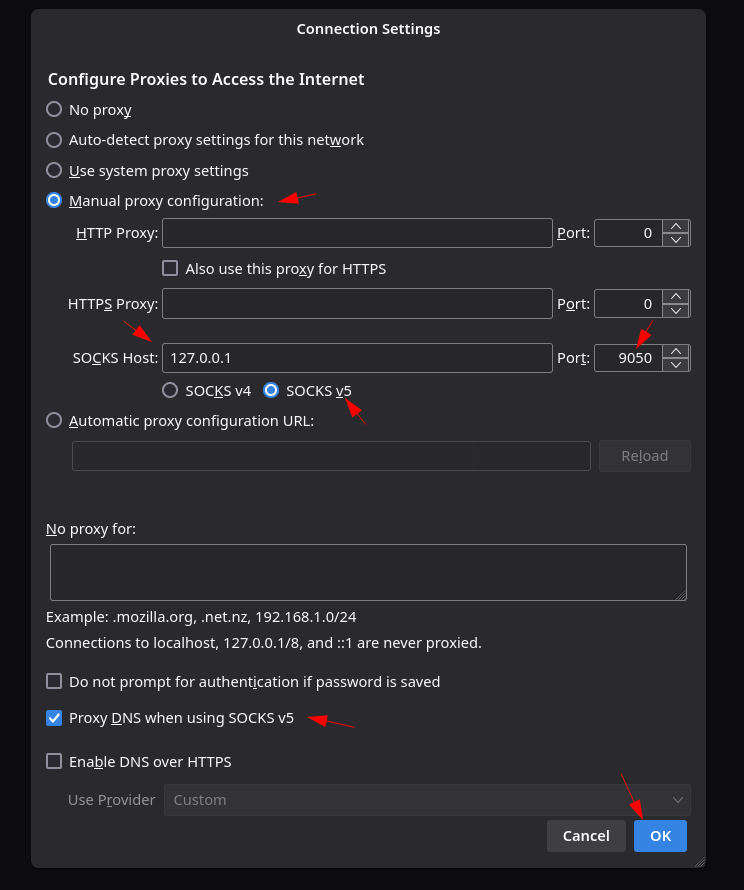Screen dimensions: 744x890
Task: Increment the HTTPS Proxy port spinner
Action: point(677,297)
